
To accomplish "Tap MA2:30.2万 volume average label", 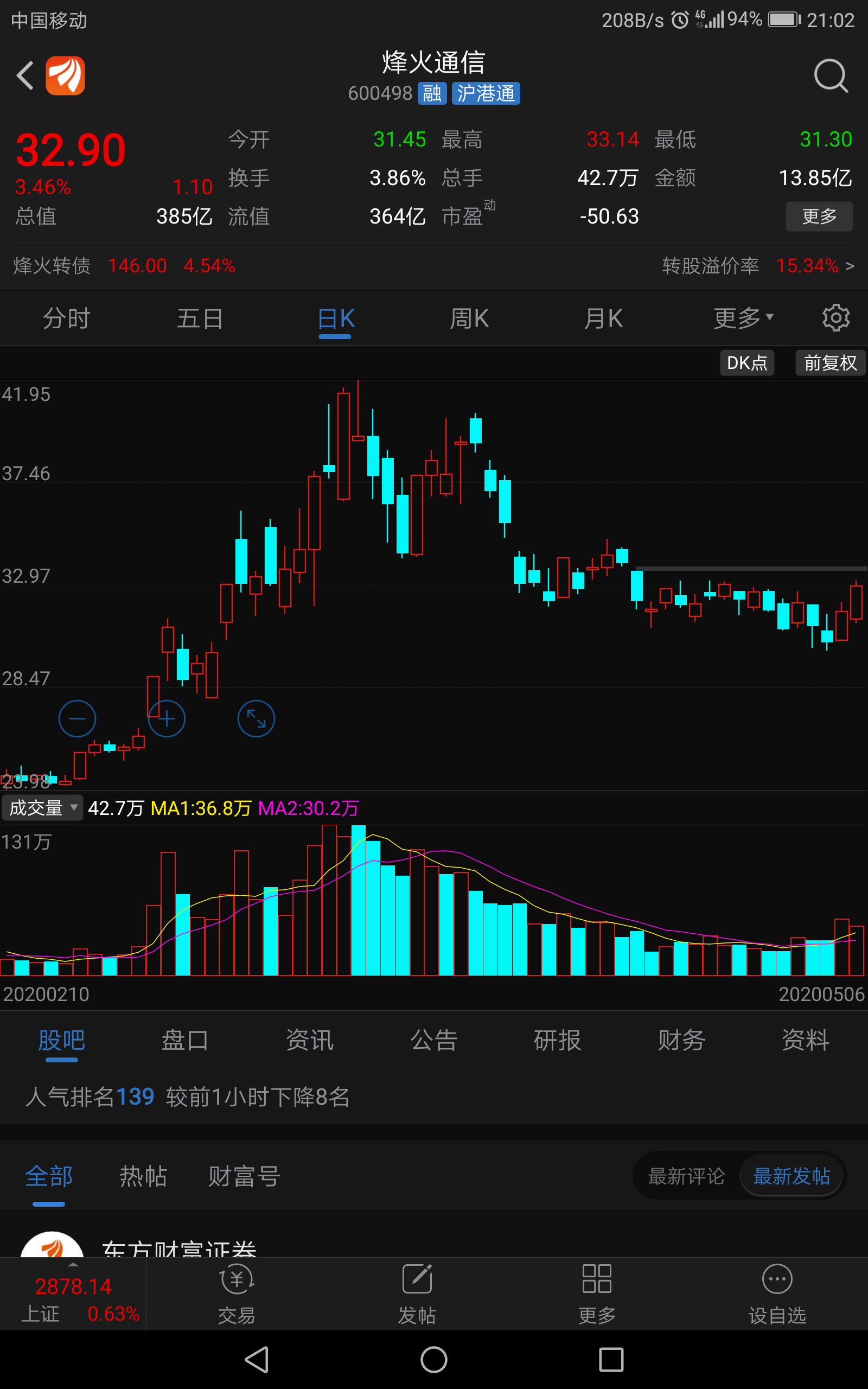I will 308,808.
